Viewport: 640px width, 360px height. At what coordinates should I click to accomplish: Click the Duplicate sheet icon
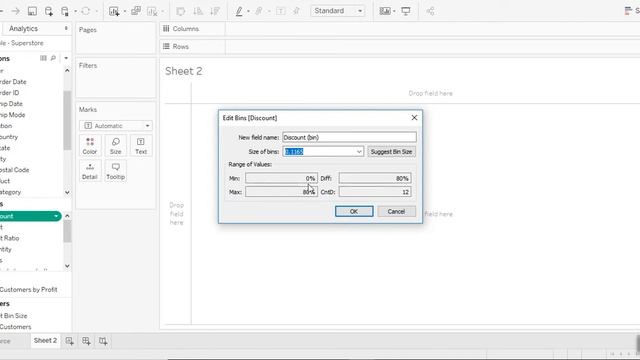(x=136, y=11)
